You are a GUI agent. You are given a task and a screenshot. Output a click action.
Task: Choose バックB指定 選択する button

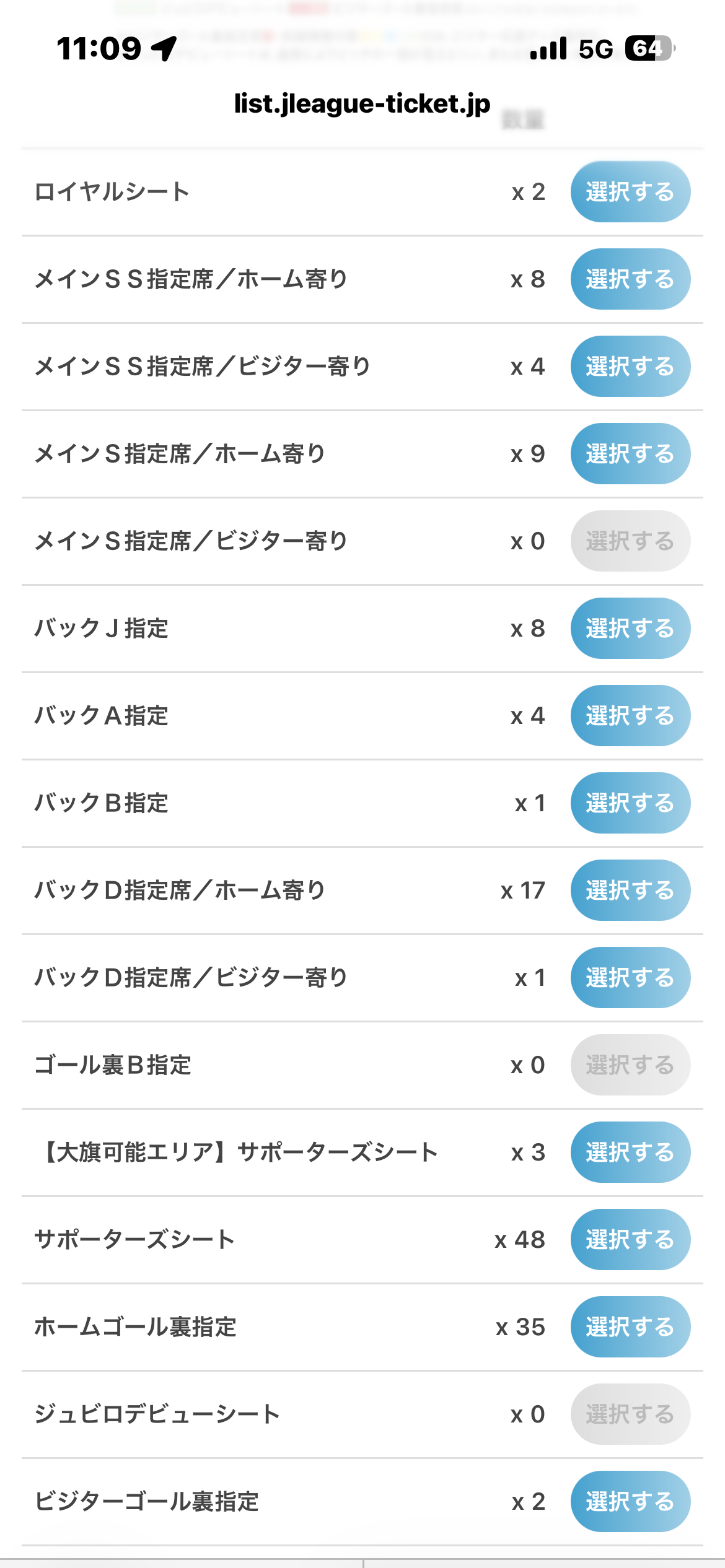[x=630, y=803]
